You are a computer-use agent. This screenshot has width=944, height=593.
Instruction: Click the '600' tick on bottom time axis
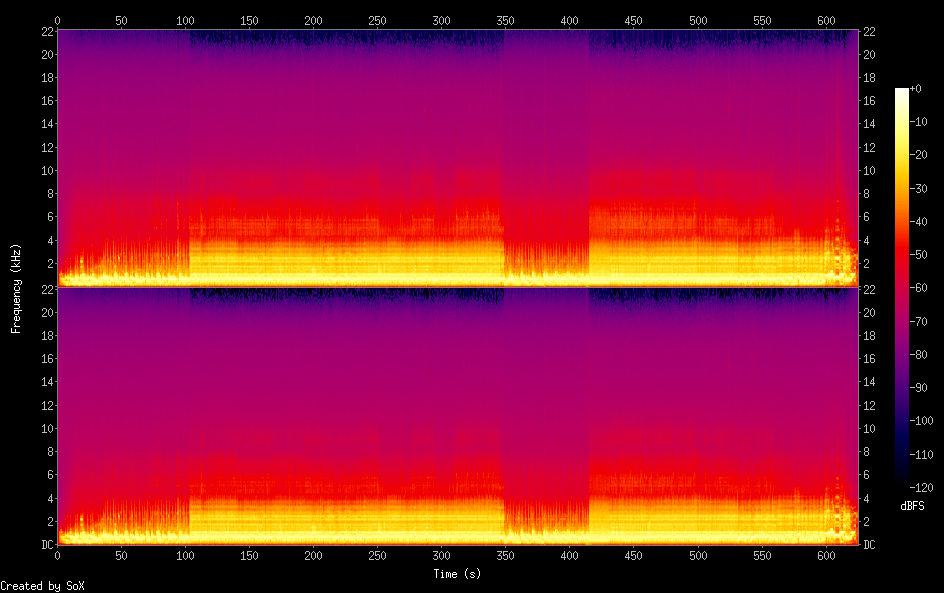click(827, 556)
